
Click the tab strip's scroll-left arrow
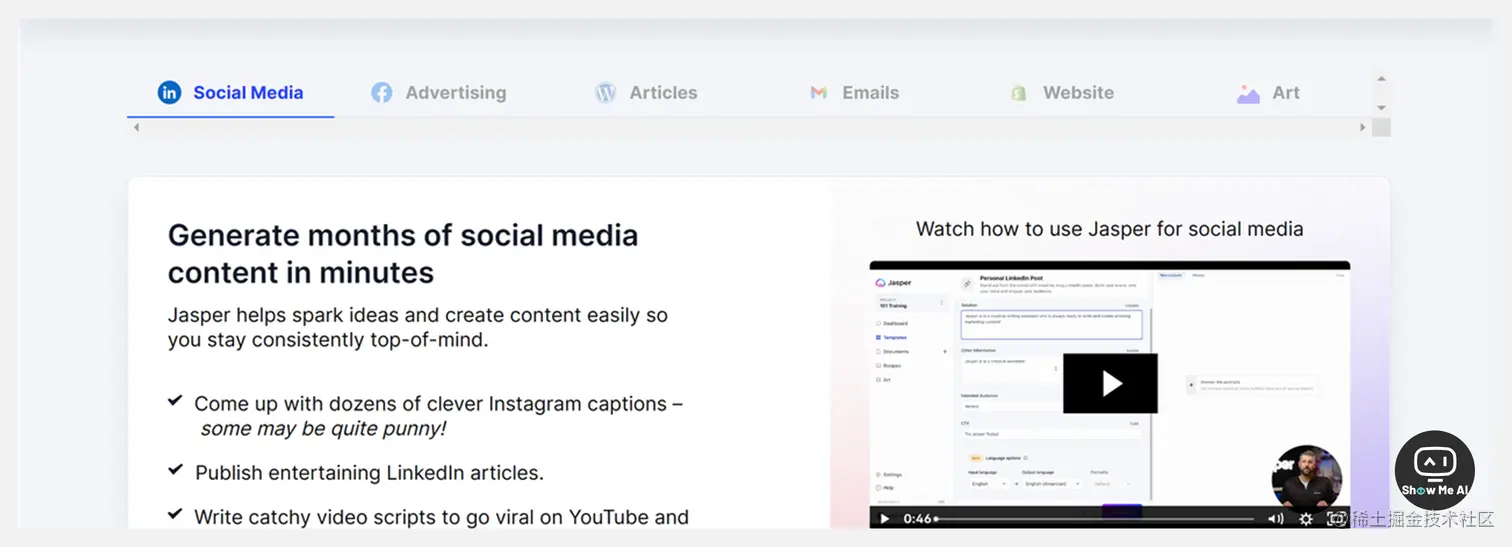136,128
